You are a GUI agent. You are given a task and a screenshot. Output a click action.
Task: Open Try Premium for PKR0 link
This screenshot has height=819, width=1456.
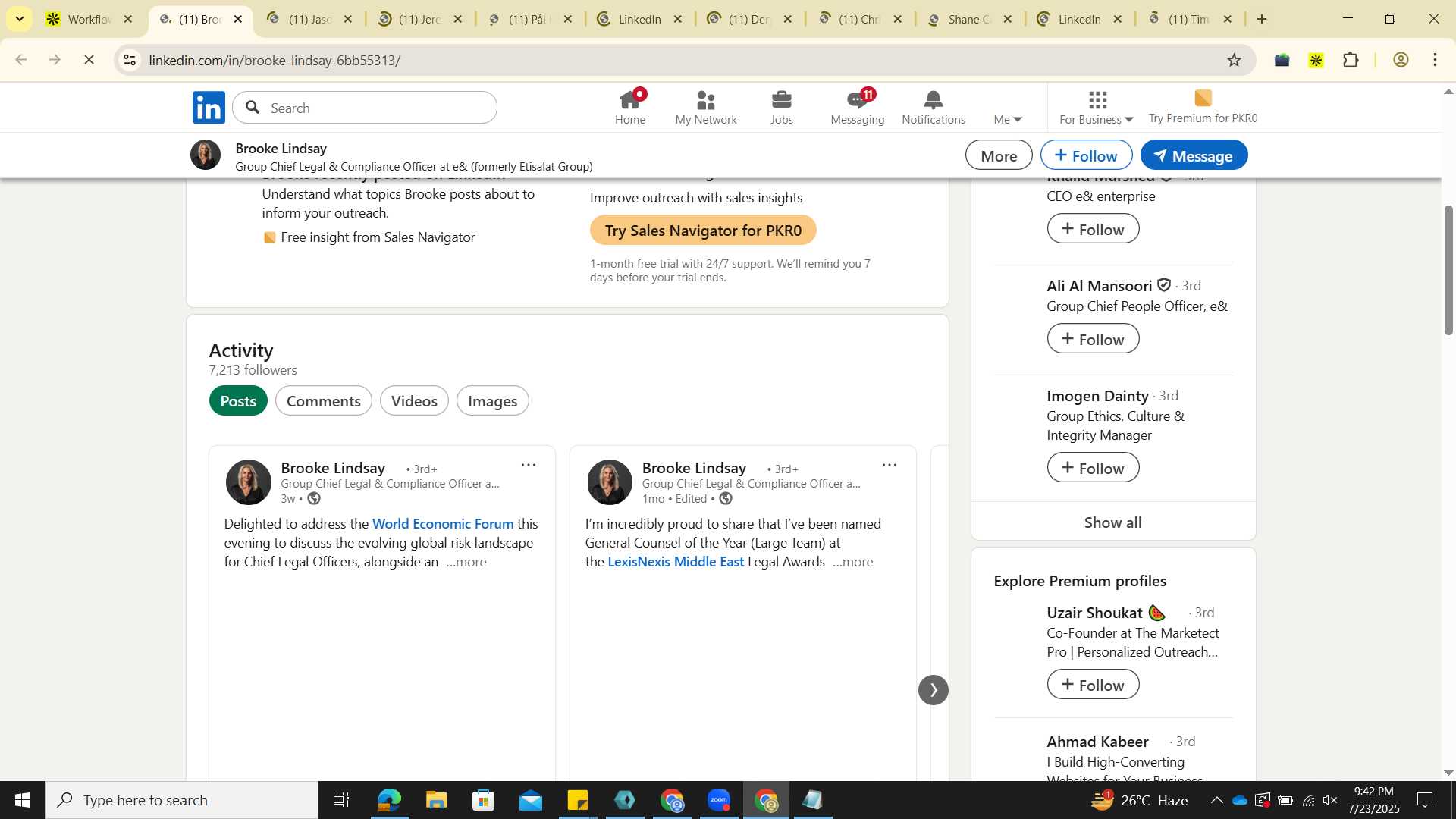click(x=1203, y=107)
